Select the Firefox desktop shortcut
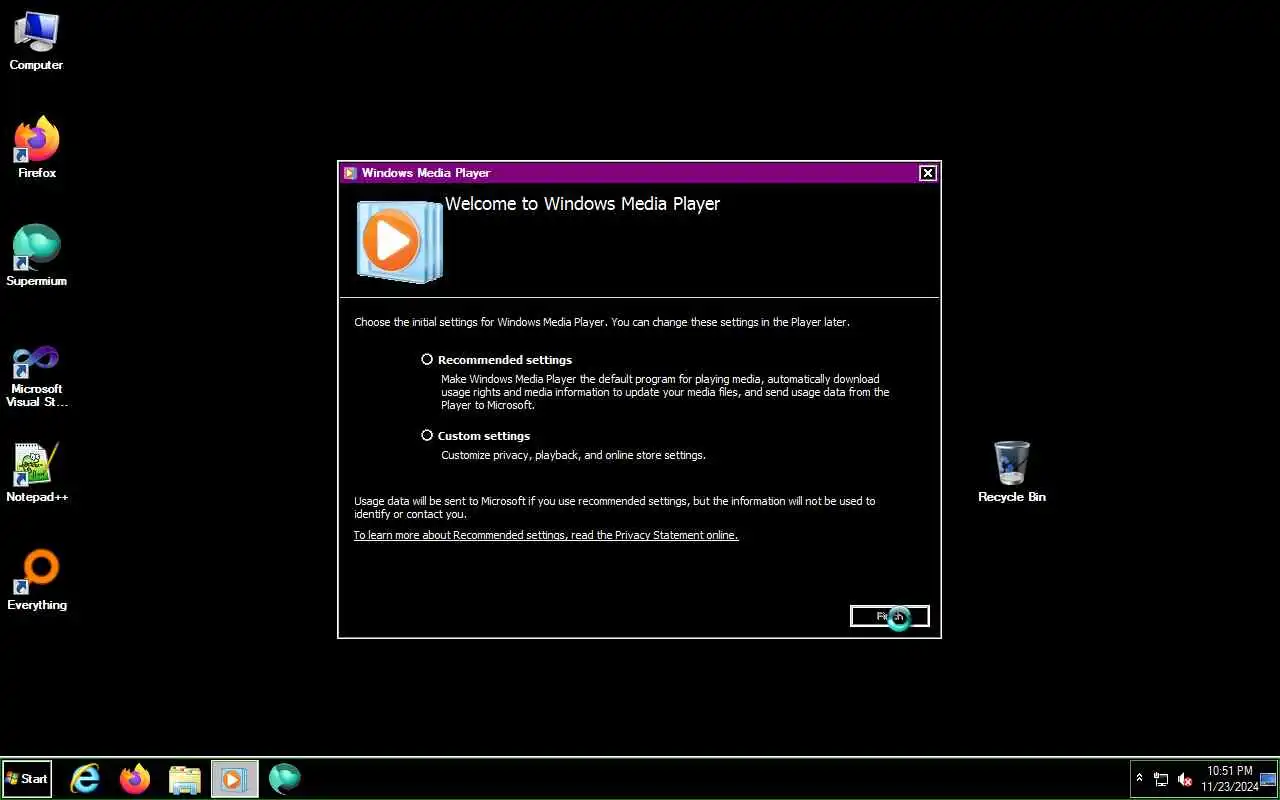Image resolution: width=1280 pixels, height=800 pixels. [x=37, y=148]
